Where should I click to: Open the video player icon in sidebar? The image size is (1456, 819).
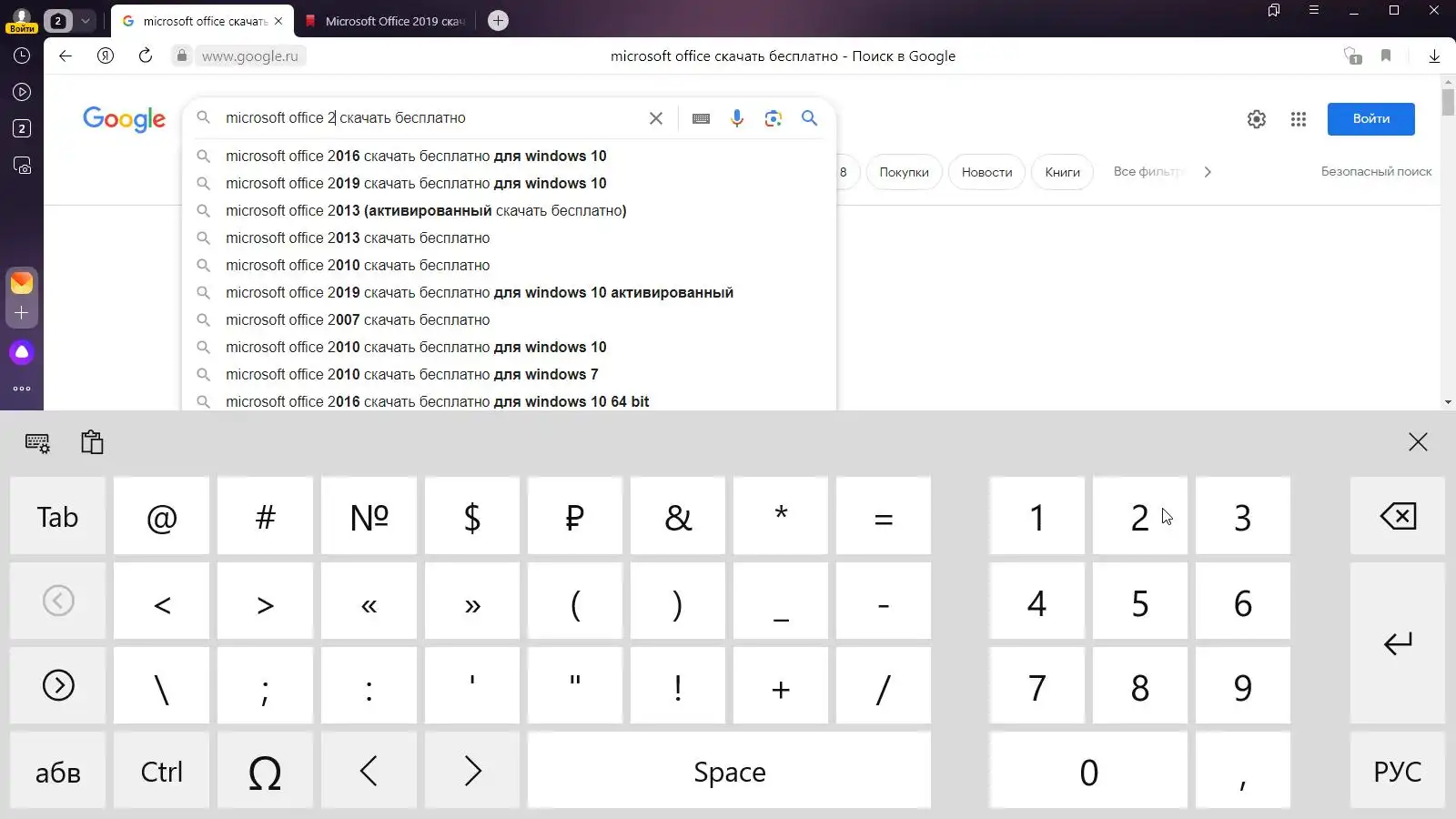22,92
